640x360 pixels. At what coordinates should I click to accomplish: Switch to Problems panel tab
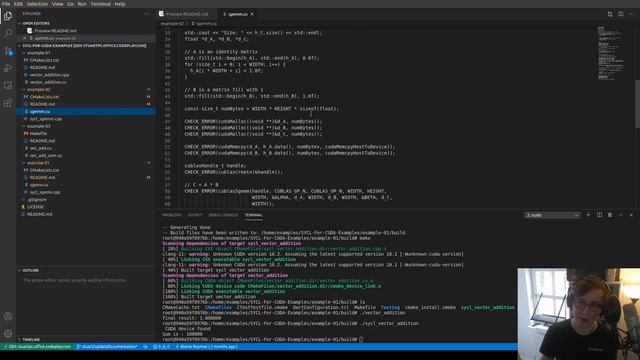pos(171,215)
